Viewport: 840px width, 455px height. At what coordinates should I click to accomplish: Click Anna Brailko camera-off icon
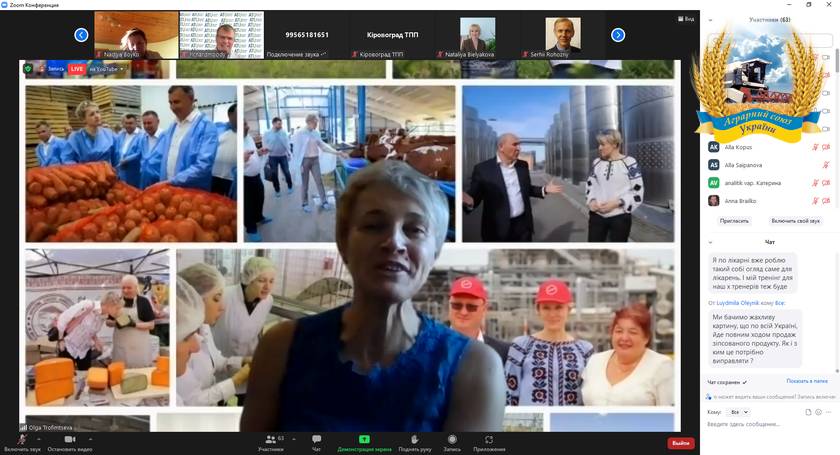pos(826,201)
